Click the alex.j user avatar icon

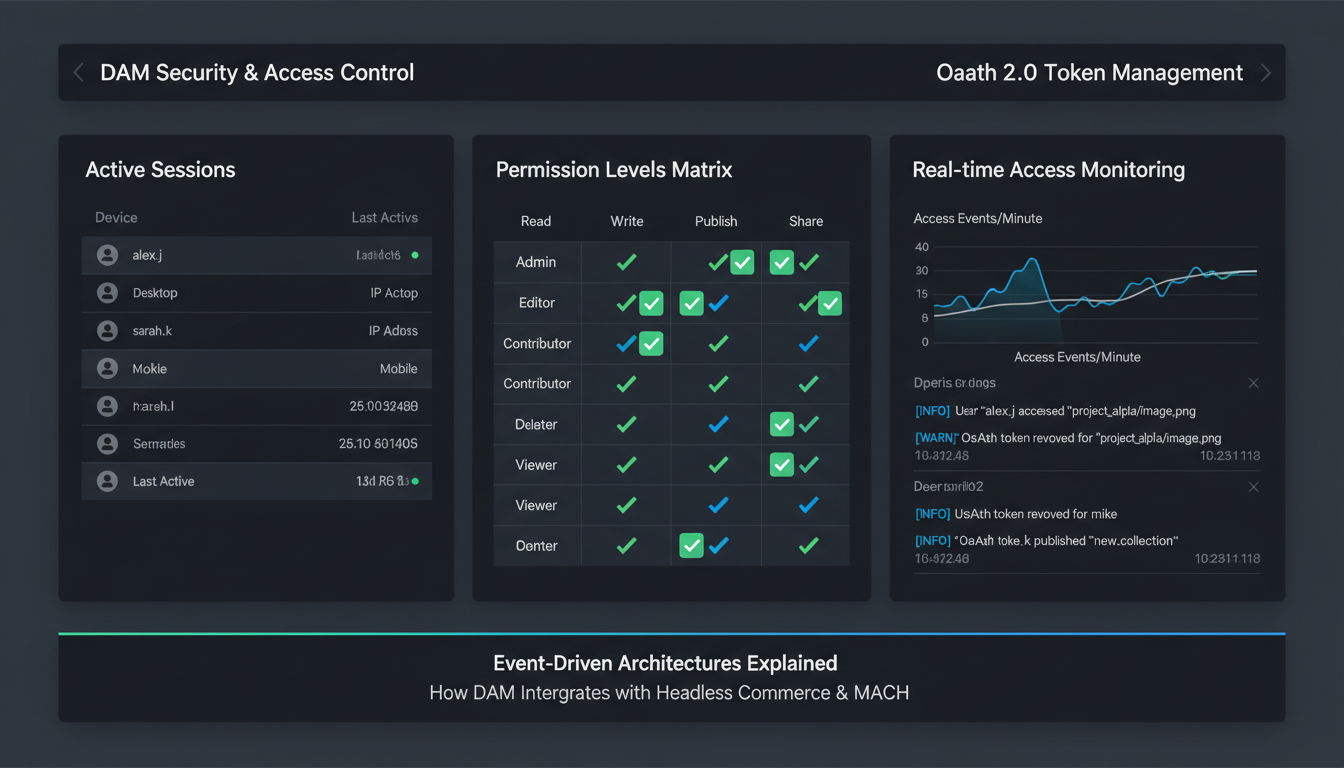click(x=107, y=255)
